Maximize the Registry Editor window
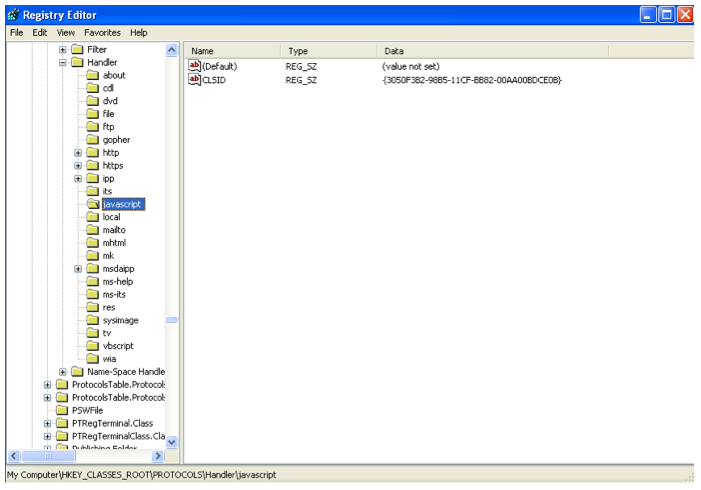 tap(667, 15)
